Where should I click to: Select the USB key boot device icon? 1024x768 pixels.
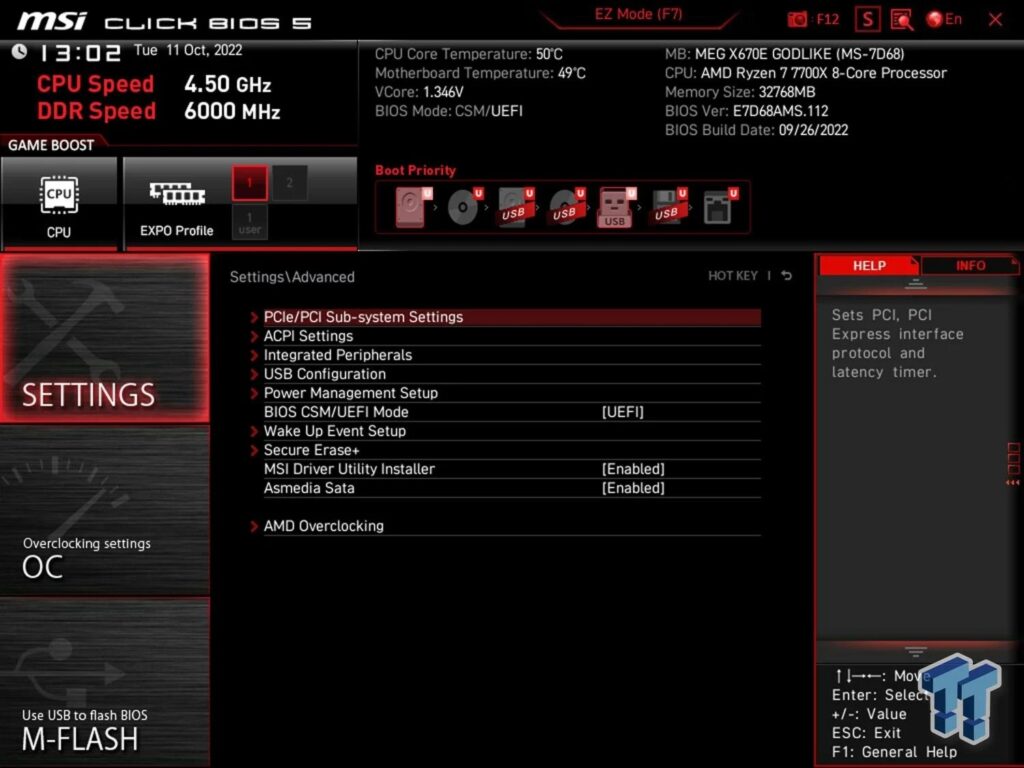click(x=616, y=208)
